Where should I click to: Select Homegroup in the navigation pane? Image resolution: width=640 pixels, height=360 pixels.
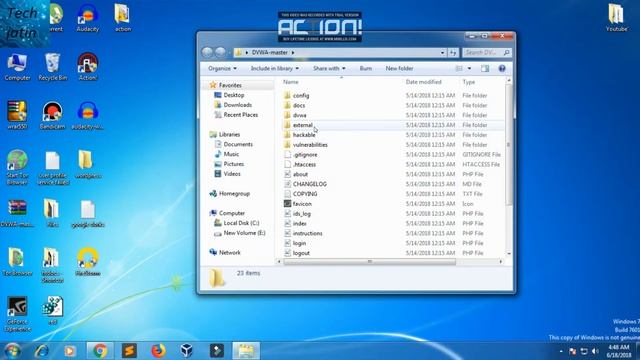click(234, 193)
